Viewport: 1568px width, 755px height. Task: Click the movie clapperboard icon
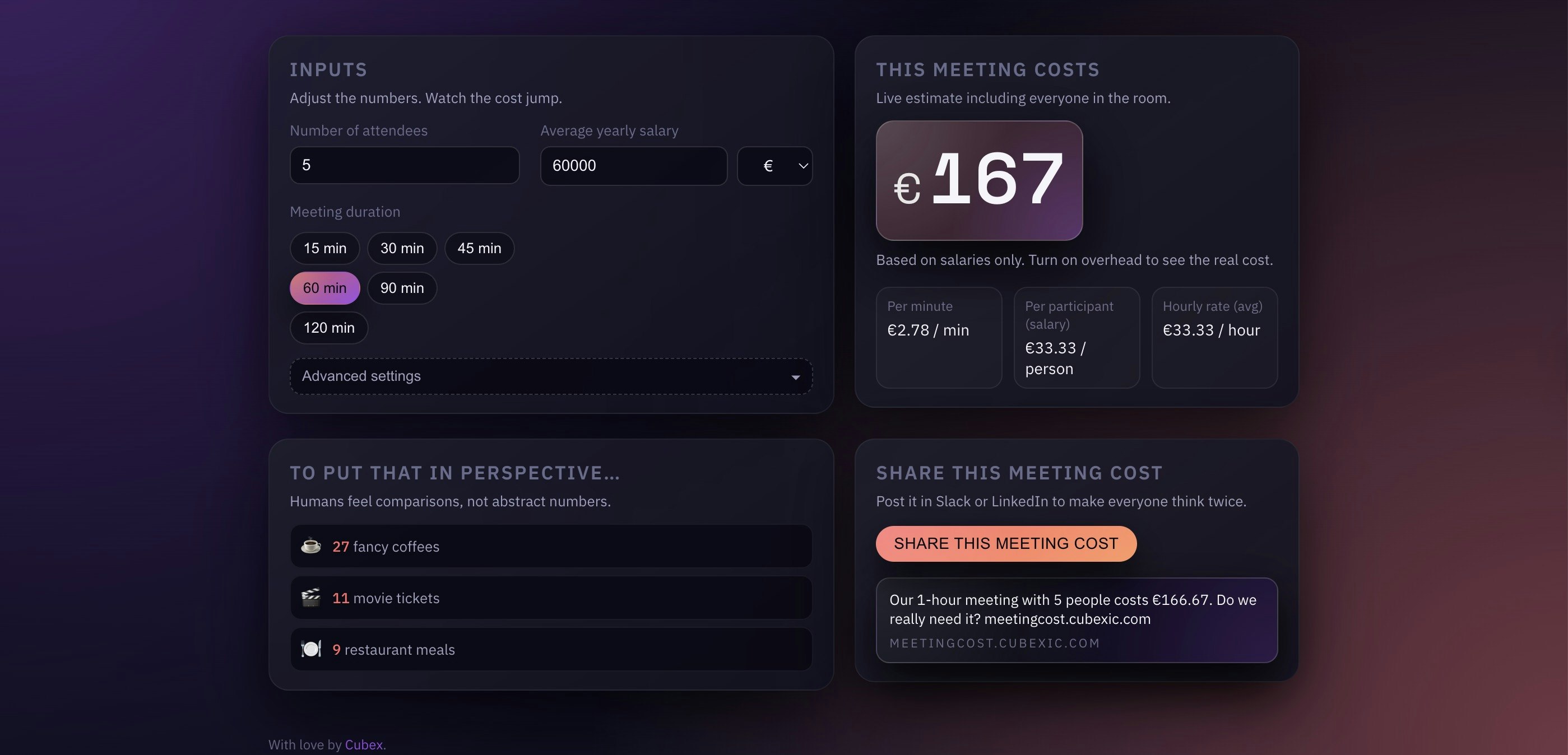(310, 598)
